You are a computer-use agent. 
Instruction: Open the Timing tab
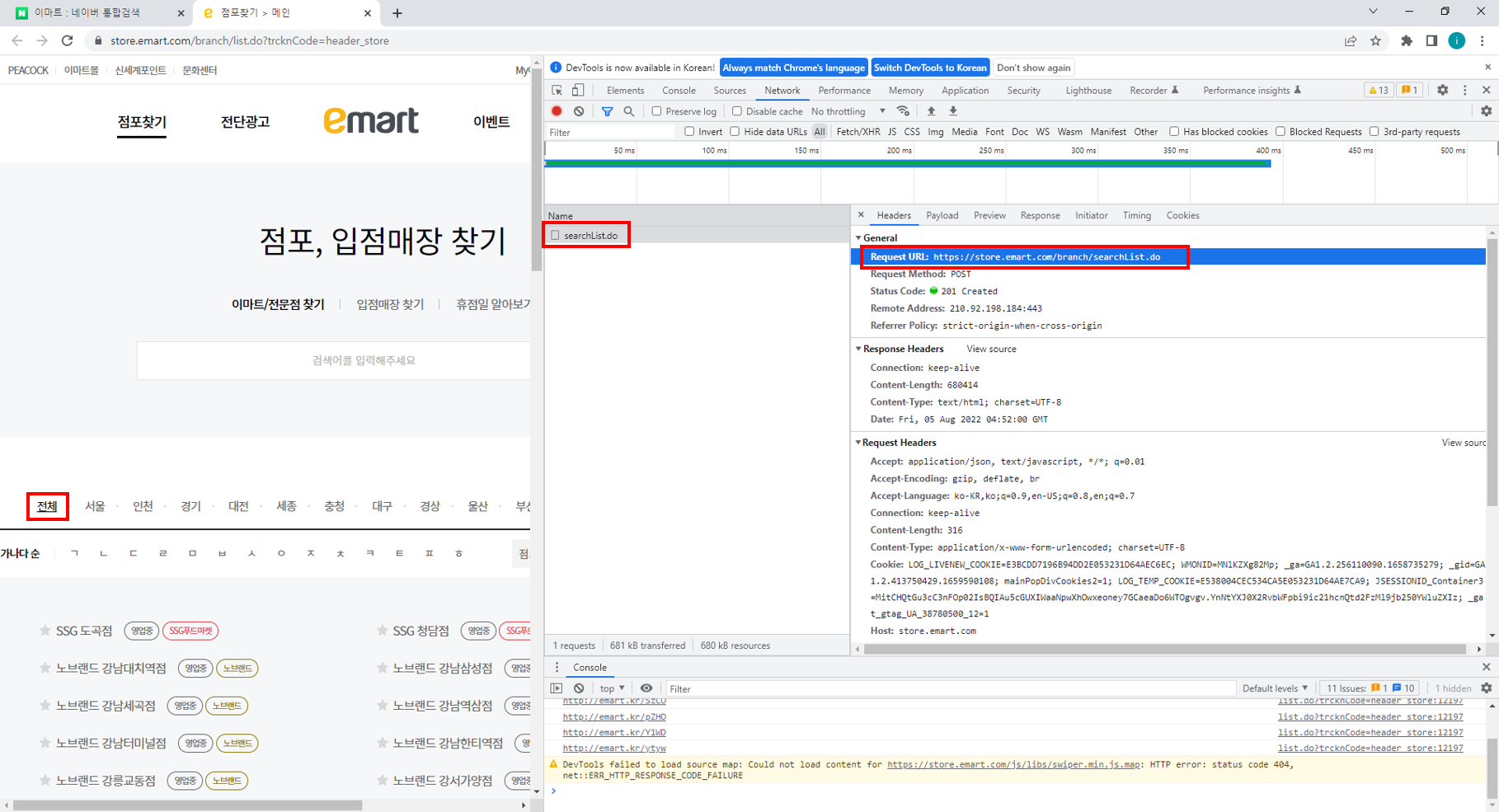click(1136, 215)
